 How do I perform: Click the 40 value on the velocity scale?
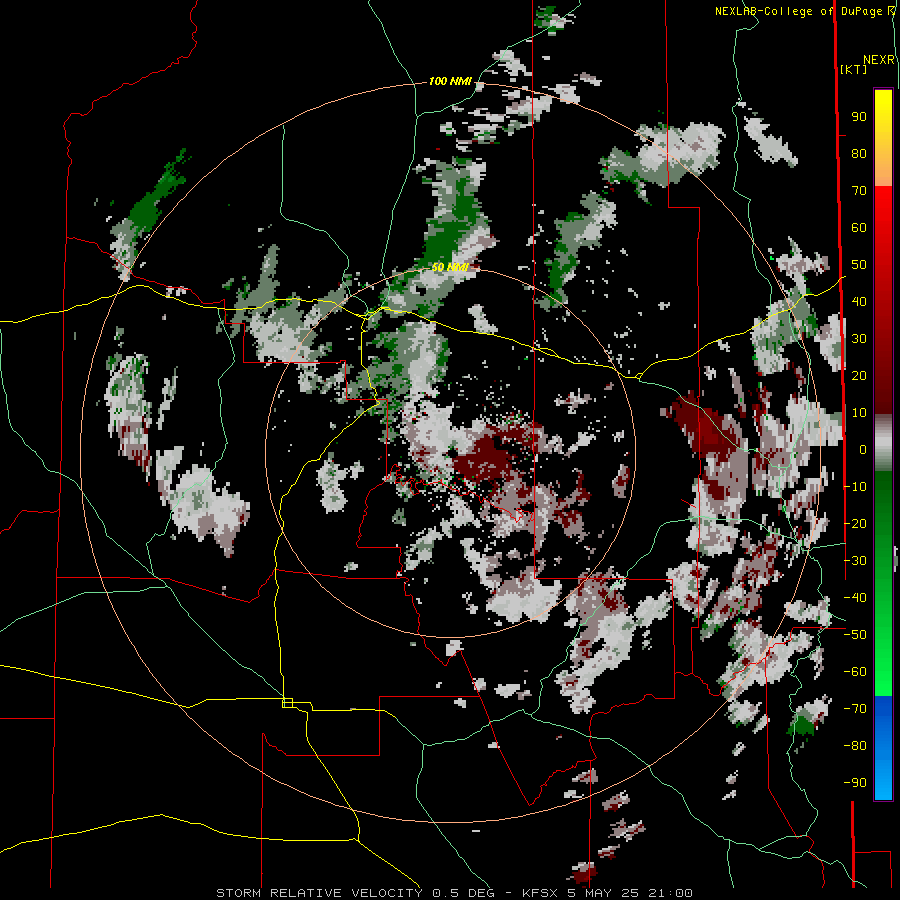[859, 301]
